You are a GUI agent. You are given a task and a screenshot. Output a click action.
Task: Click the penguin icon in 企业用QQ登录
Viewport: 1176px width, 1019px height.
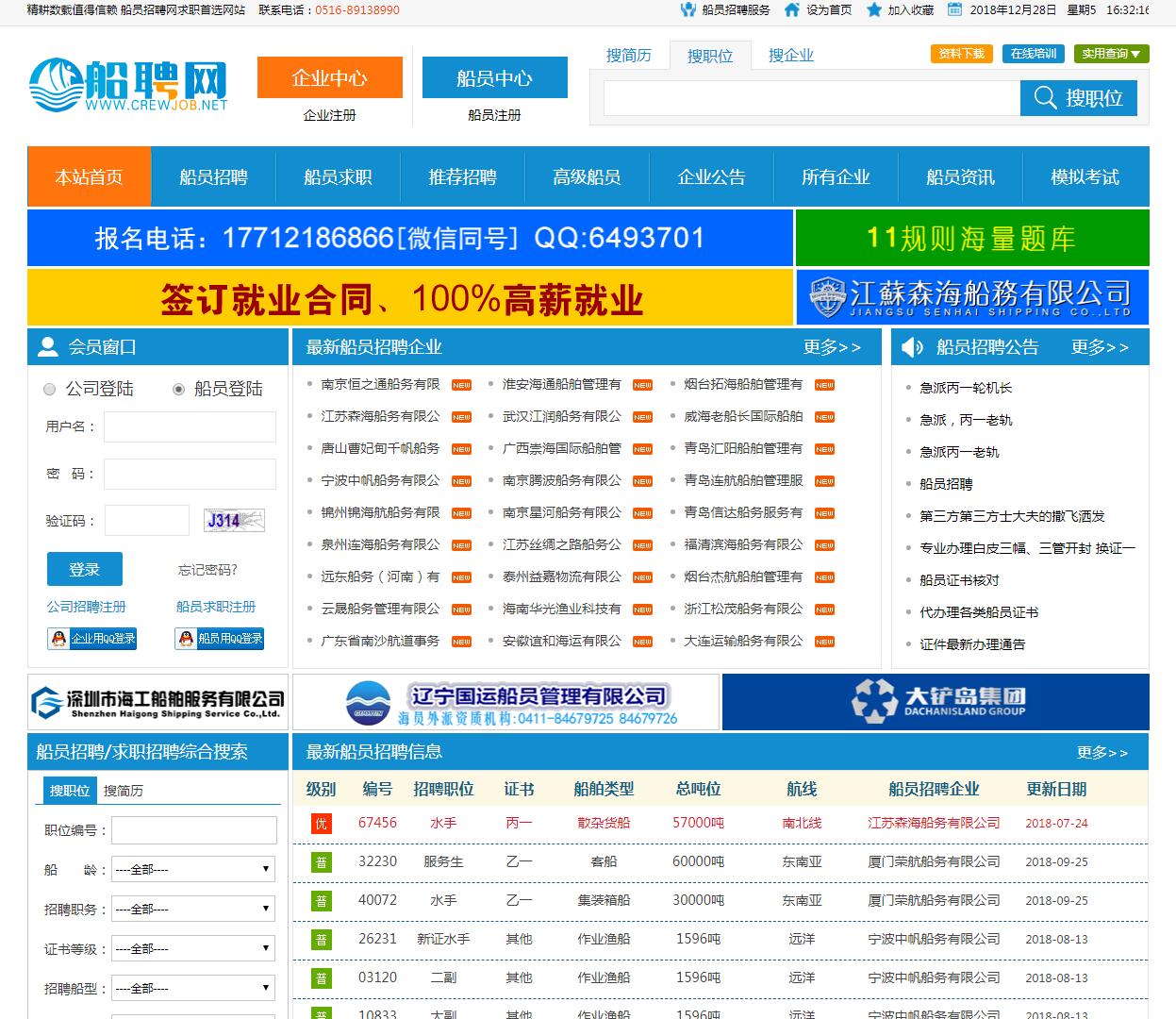coord(59,639)
